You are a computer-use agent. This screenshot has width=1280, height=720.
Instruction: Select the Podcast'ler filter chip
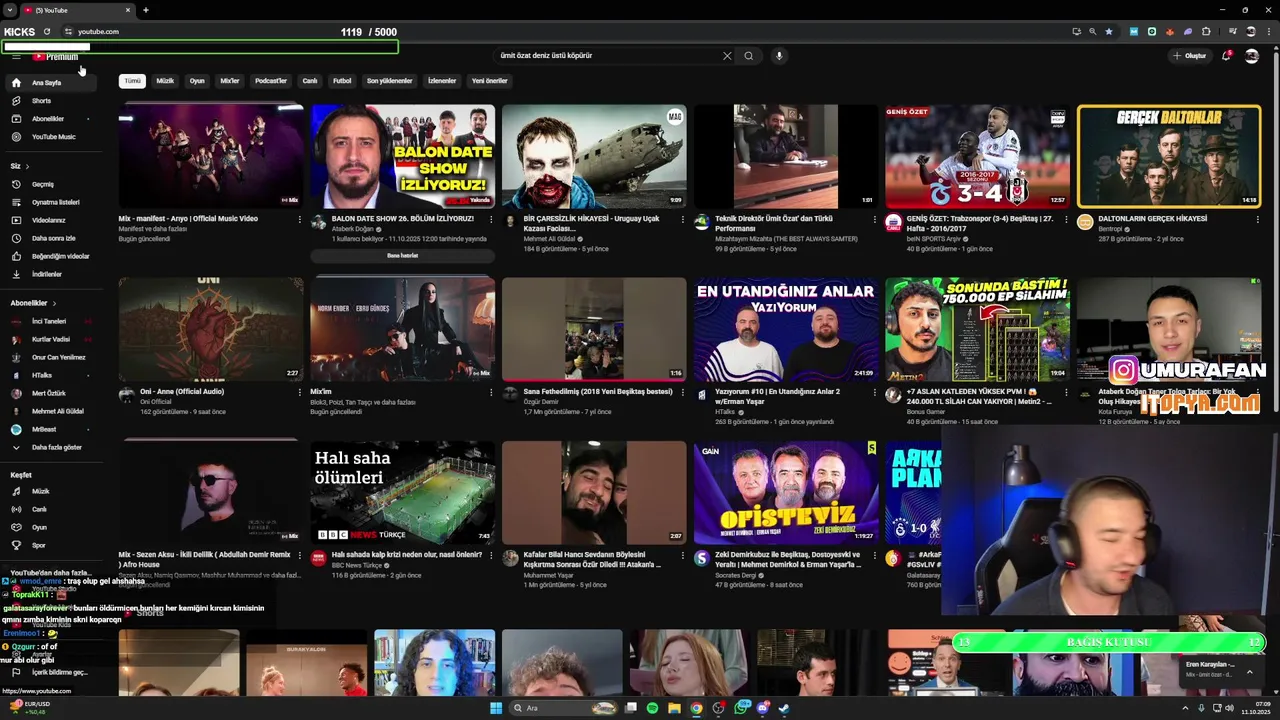(x=270, y=81)
